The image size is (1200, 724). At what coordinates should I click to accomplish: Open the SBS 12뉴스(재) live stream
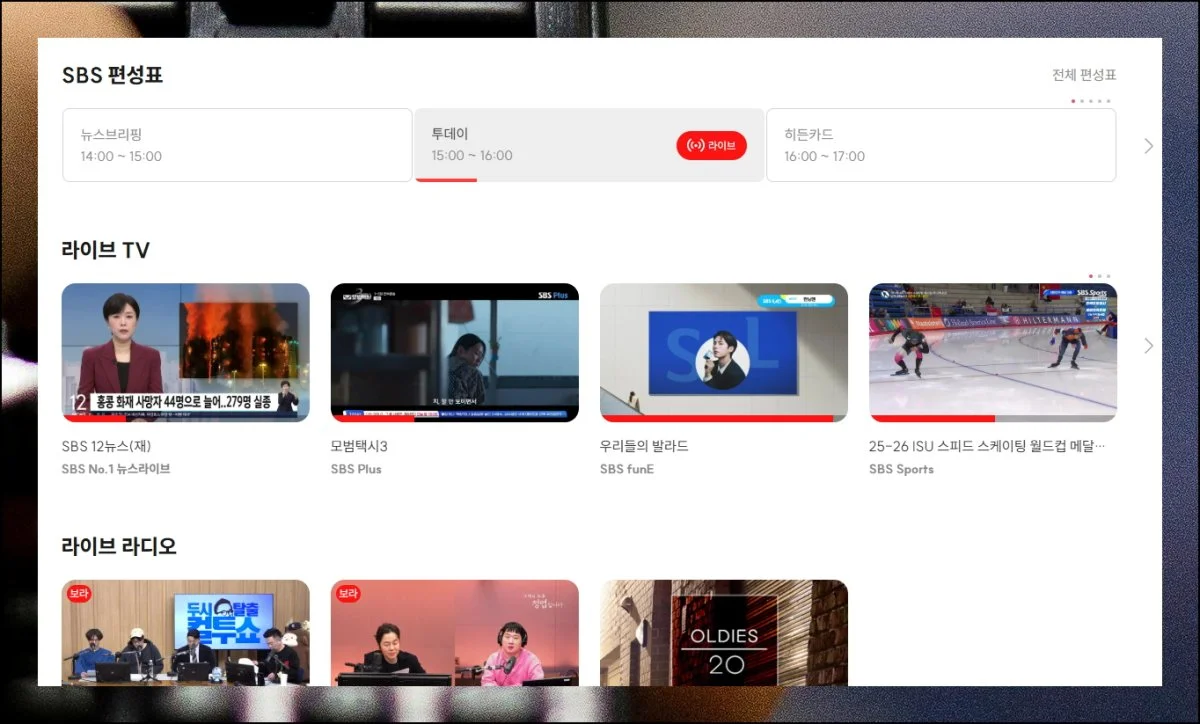coord(185,352)
